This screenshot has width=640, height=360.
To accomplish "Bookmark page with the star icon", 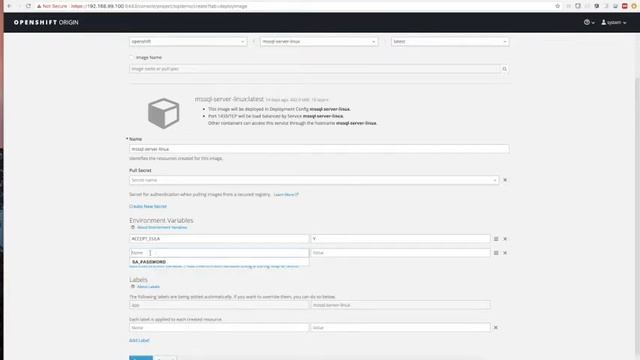I will pos(558,6).
